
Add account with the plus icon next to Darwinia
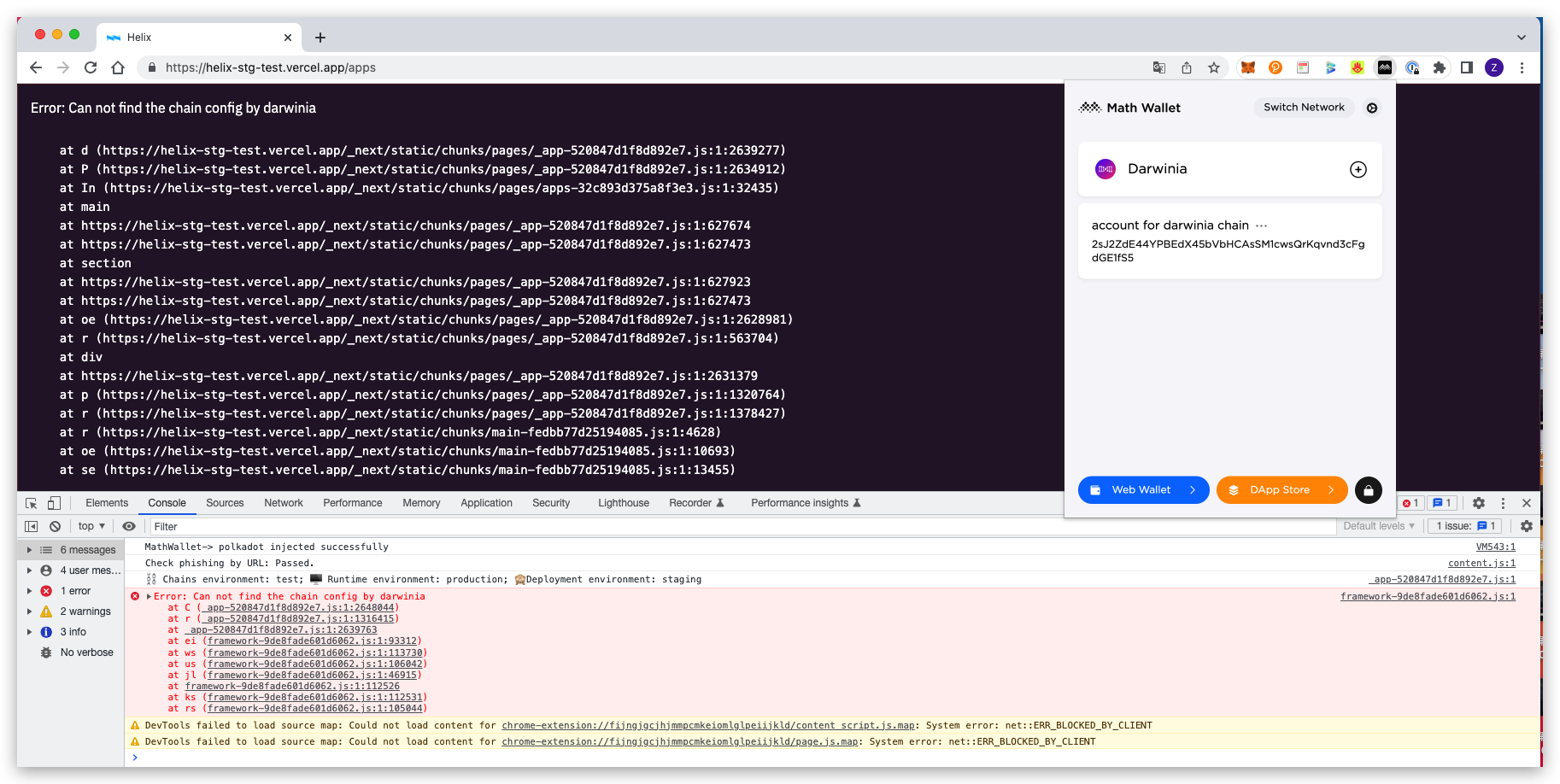[x=1358, y=169]
